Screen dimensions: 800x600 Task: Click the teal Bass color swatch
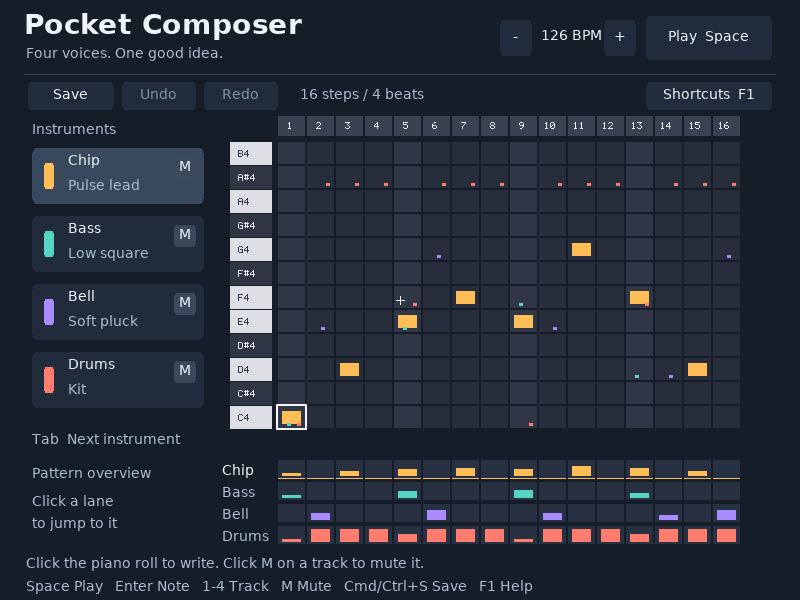[49, 244]
